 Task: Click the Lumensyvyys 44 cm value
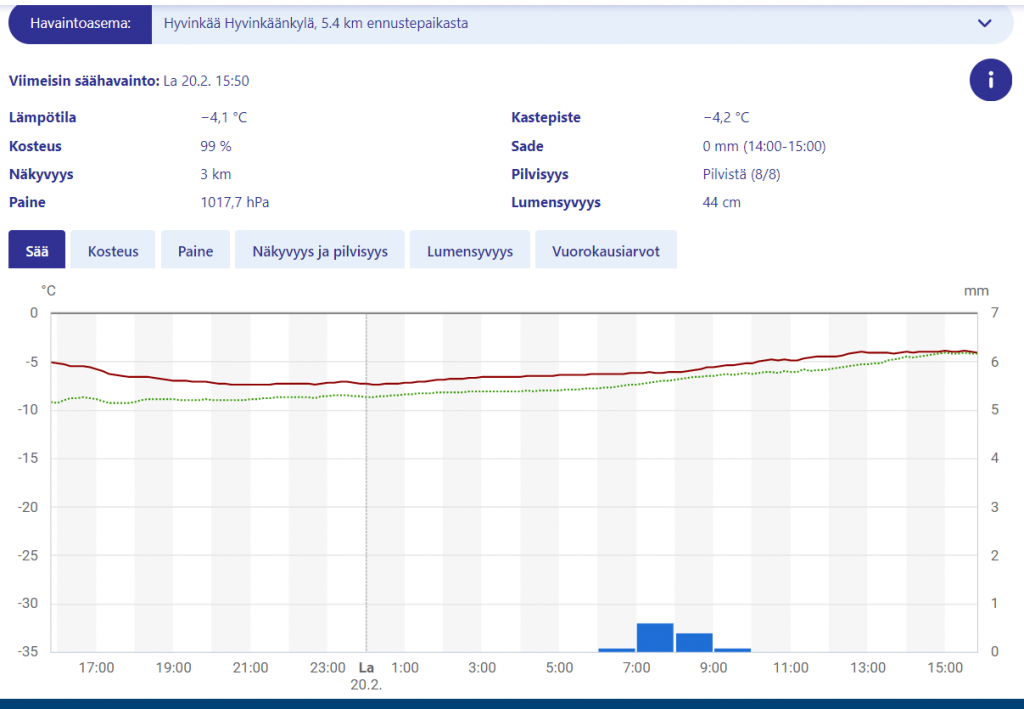722,202
